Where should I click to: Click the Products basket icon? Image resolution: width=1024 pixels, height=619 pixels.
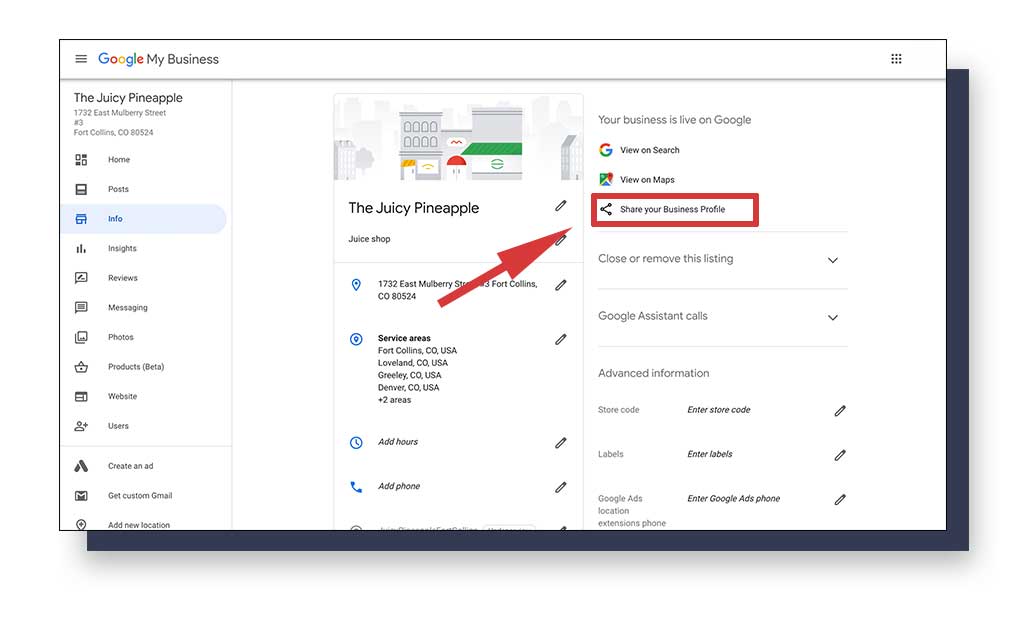click(81, 367)
